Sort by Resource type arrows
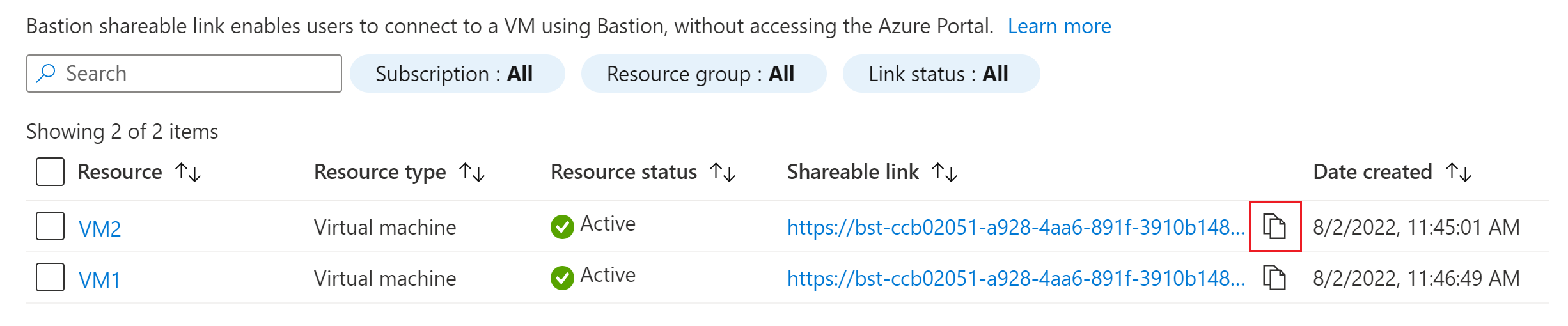 click(x=472, y=172)
